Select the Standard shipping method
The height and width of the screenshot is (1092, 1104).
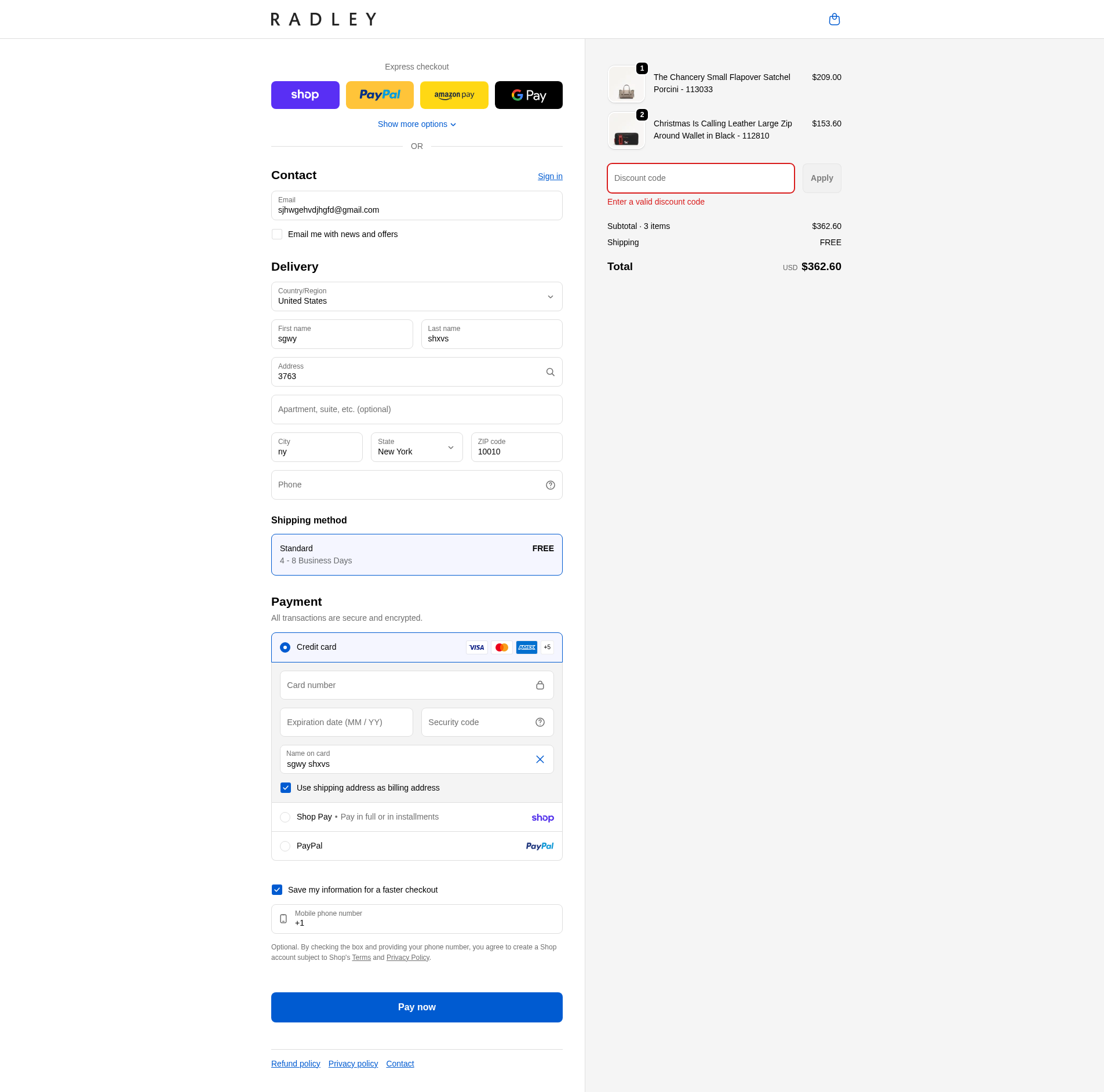point(416,555)
